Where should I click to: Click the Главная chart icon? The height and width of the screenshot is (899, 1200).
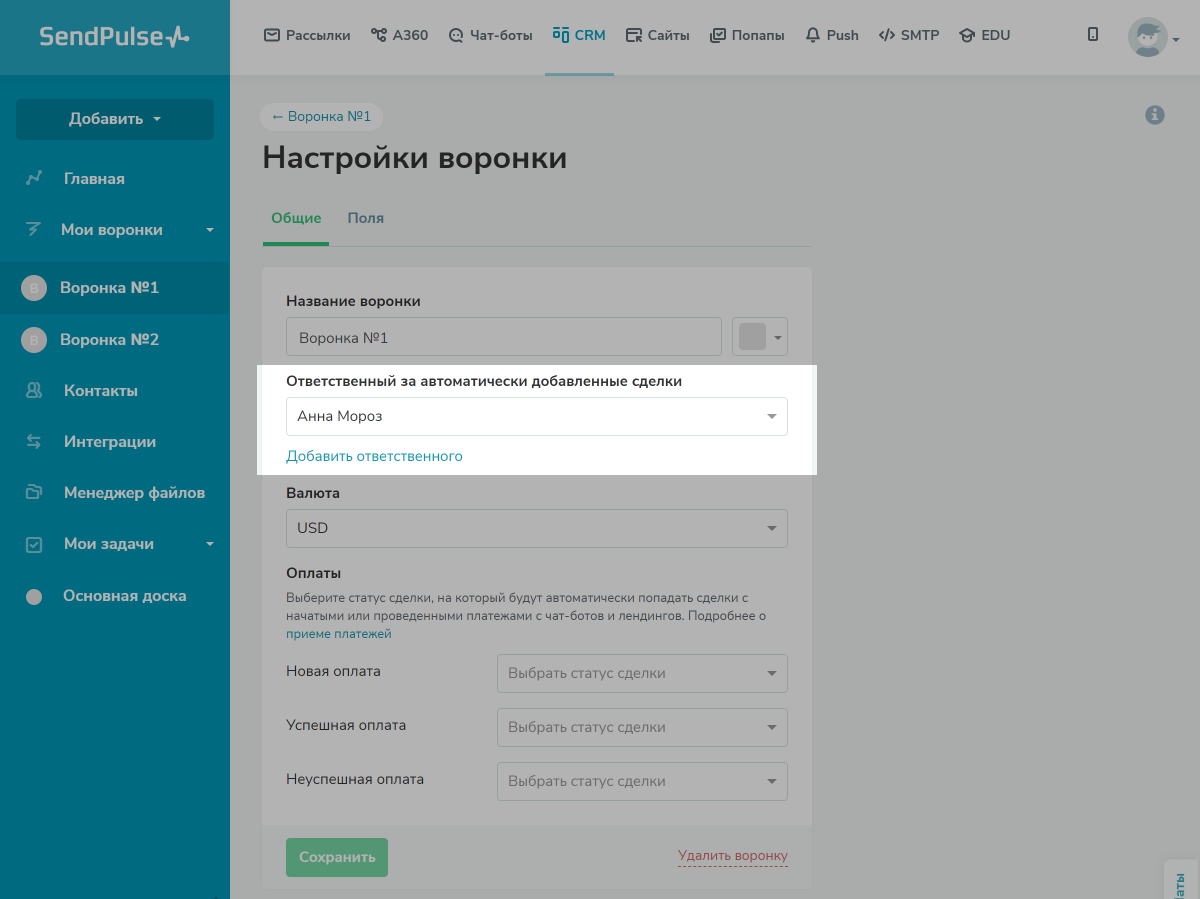pos(34,178)
